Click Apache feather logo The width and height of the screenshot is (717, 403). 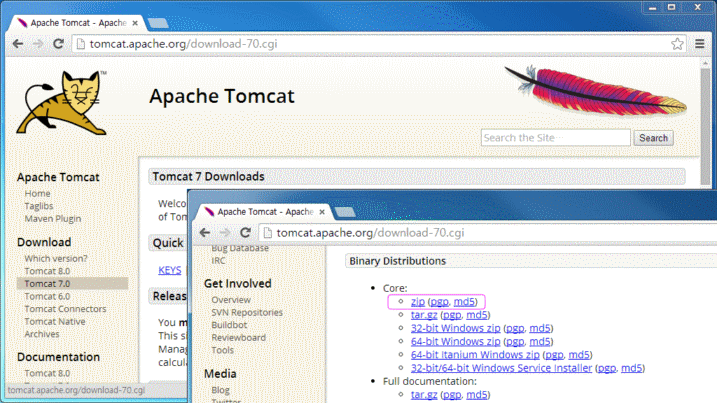(x=596, y=90)
